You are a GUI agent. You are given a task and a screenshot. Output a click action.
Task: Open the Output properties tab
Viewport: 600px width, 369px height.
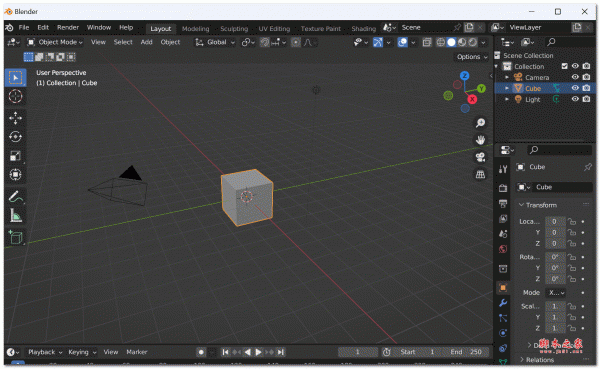point(503,203)
